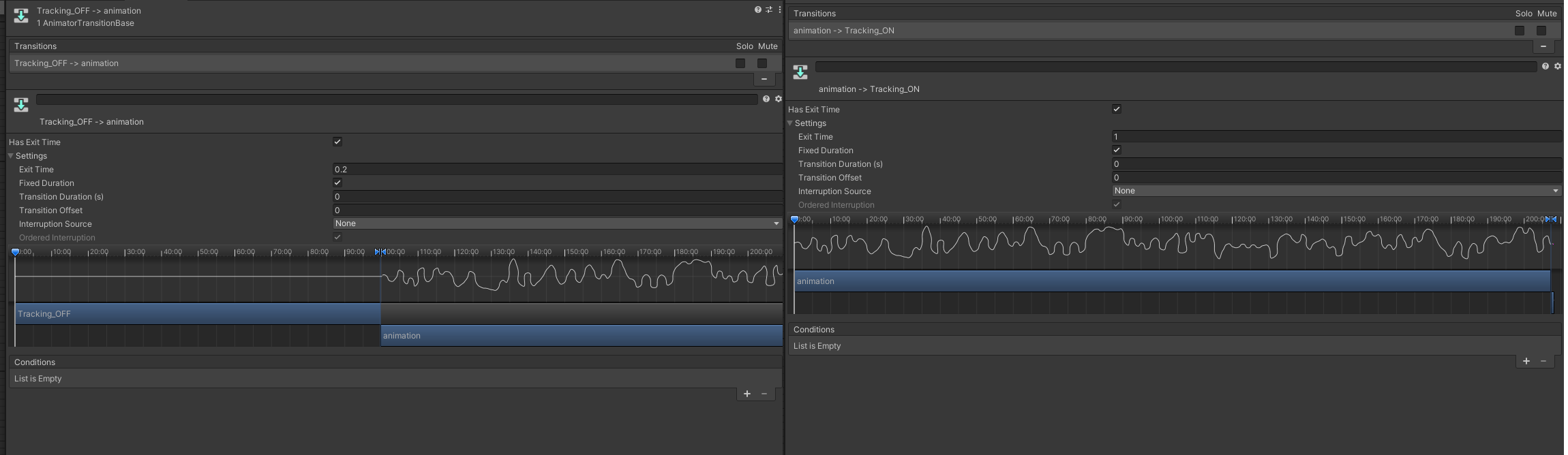Image resolution: width=1568 pixels, height=455 pixels.
Task: Click the transition icon above 'Tracking_OFF -> animation' label
Action: [x=21, y=105]
